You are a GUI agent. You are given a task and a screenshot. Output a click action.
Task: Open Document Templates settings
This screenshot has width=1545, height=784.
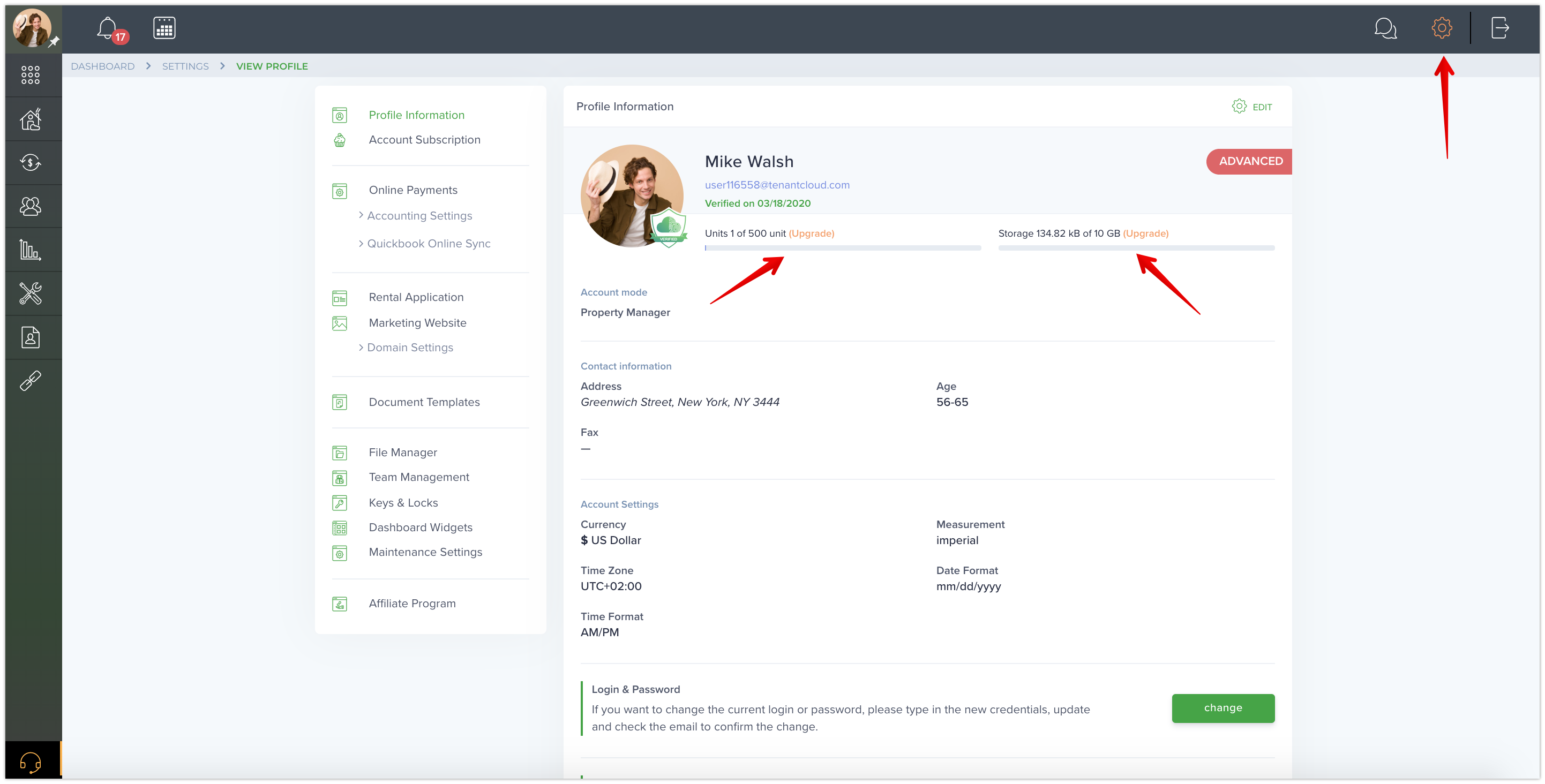coord(424,402)
